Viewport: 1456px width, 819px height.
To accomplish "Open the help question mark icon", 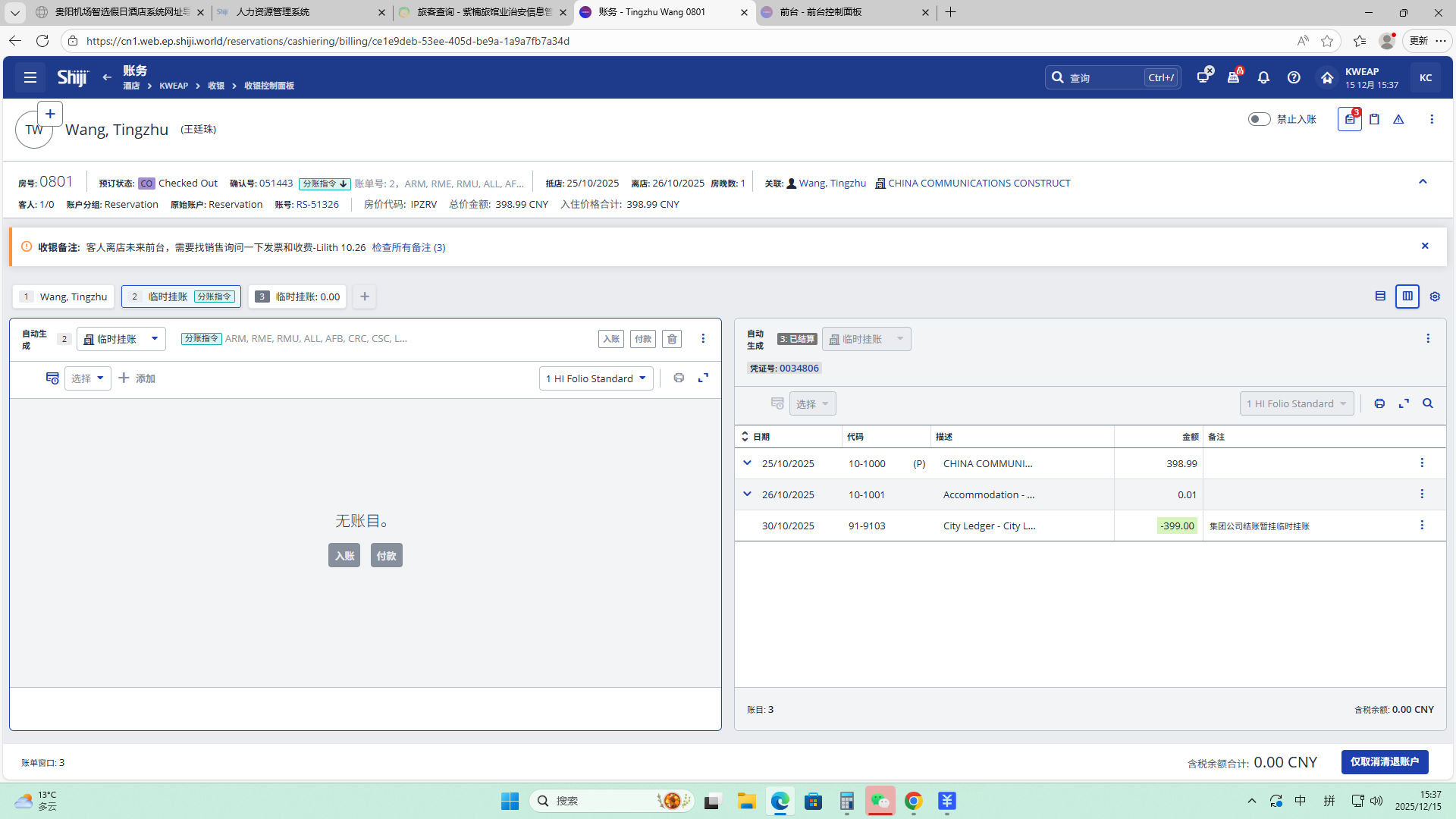I will click(1294, 77).
